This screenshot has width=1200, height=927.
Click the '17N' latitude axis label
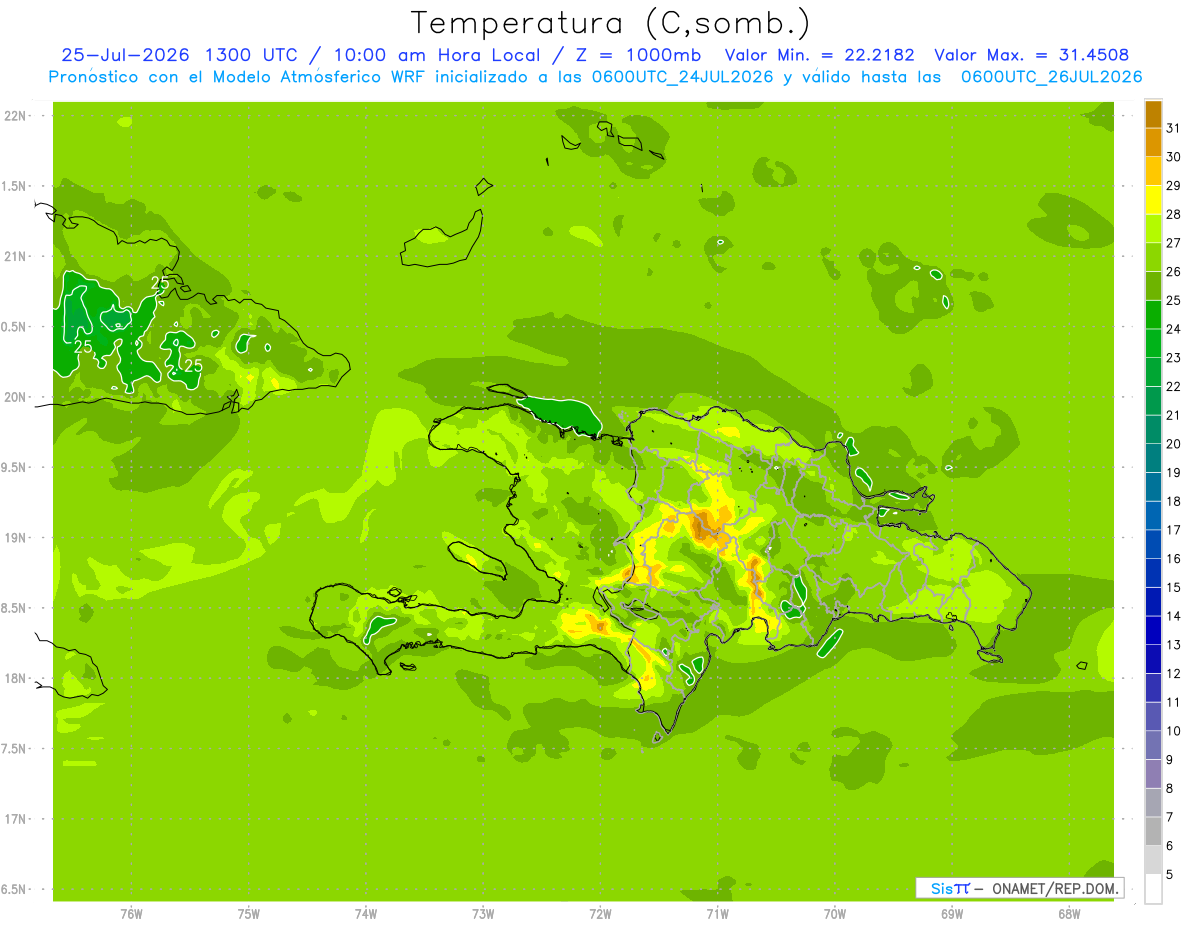point(17,819)
